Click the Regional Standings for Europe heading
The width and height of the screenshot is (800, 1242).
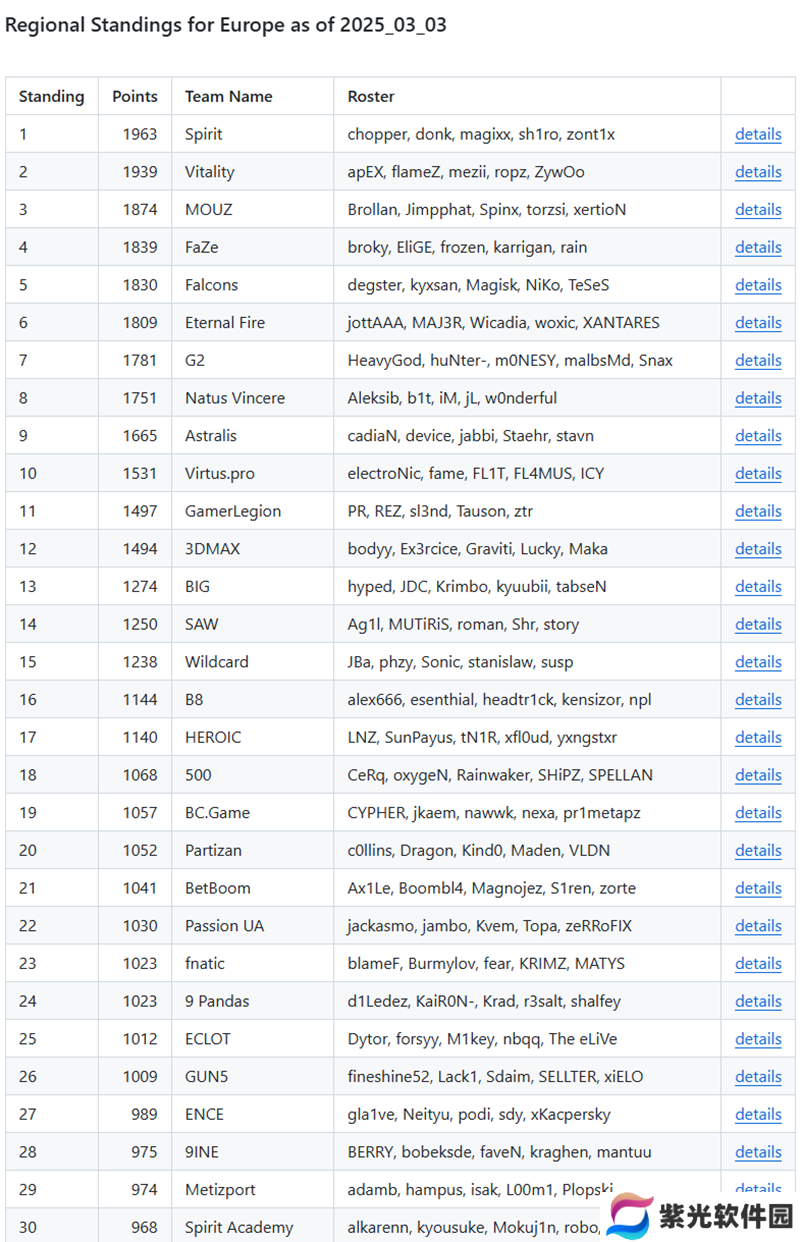coord(226,25)
